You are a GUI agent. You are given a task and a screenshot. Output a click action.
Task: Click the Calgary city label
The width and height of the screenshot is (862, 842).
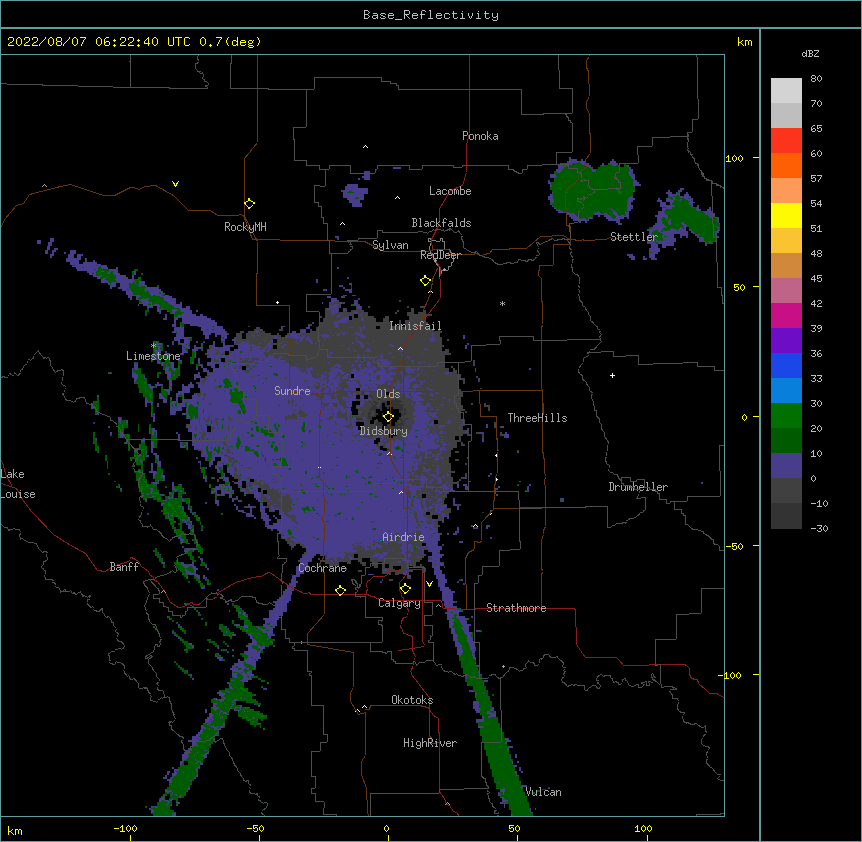[400, 603]
